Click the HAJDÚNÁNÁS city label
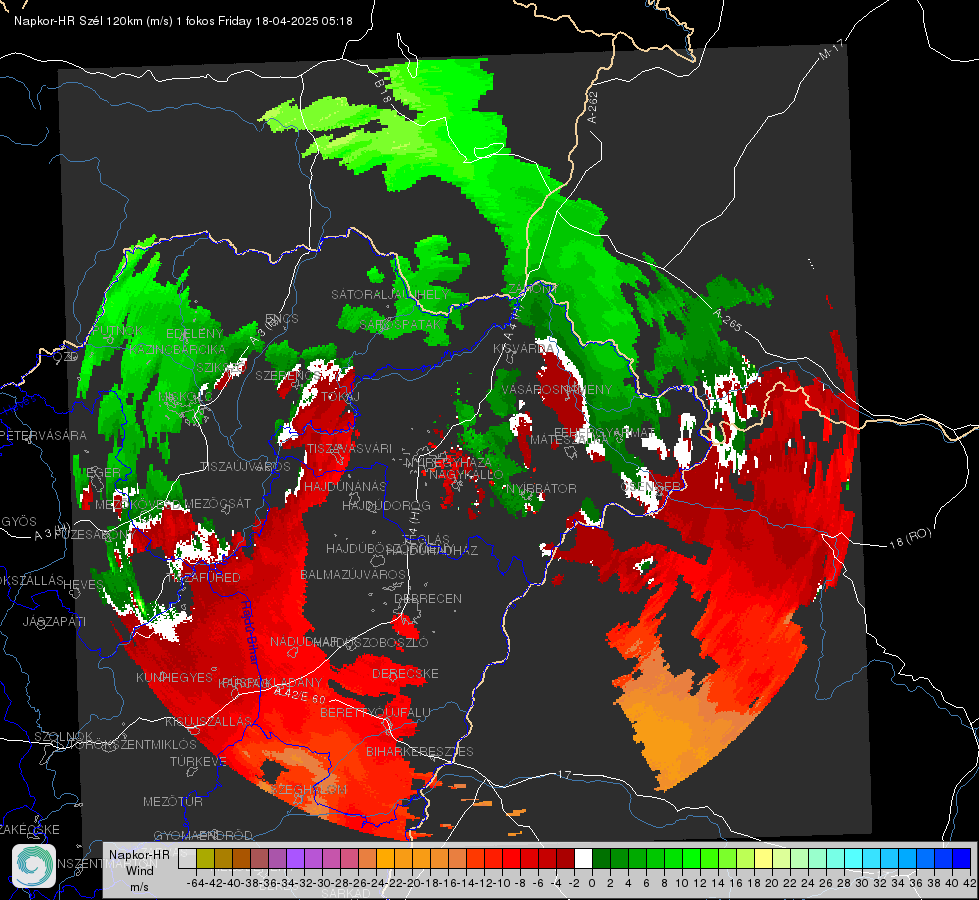 coord(345,486)
